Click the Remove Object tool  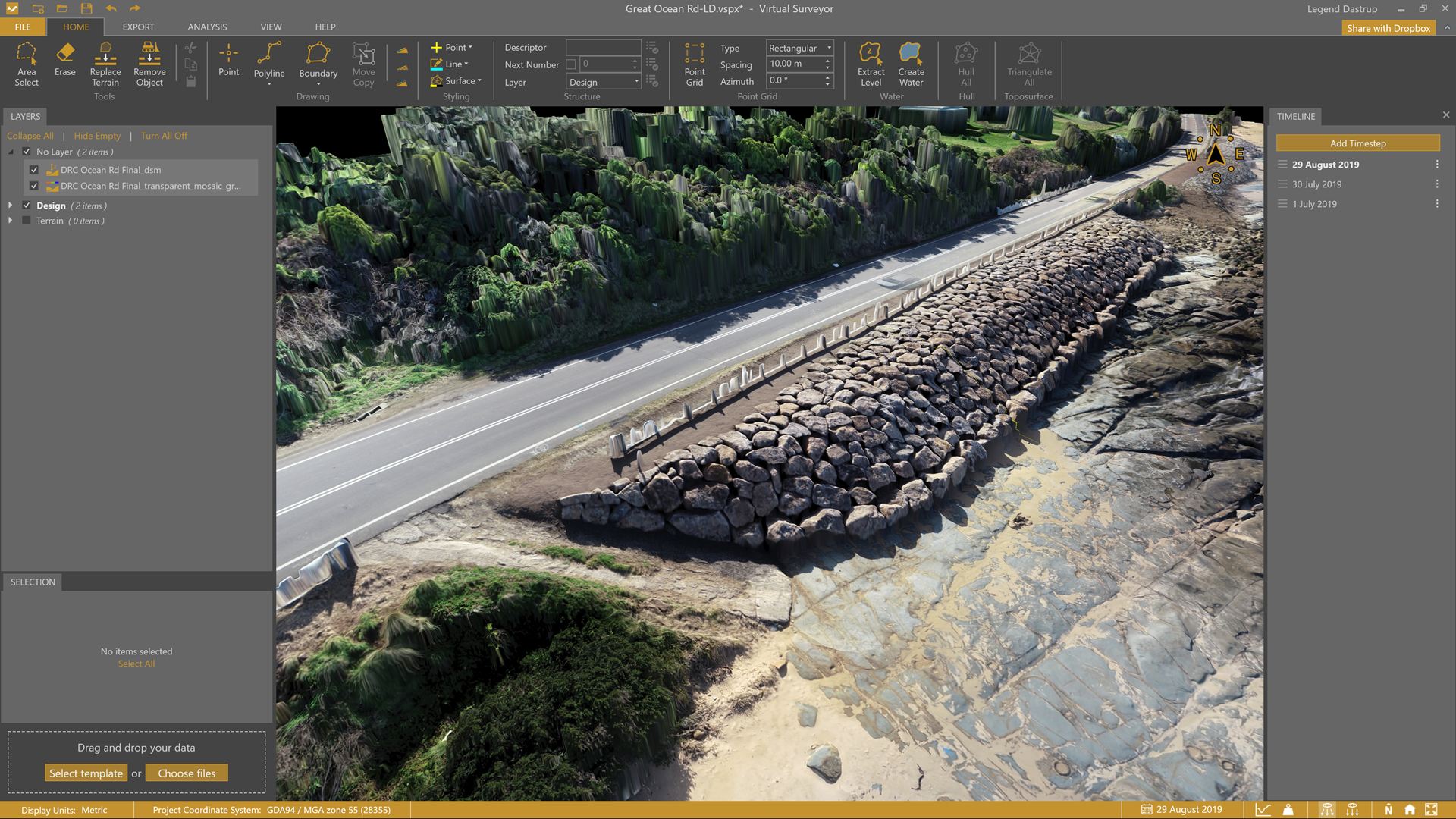[x=149, y=64]
